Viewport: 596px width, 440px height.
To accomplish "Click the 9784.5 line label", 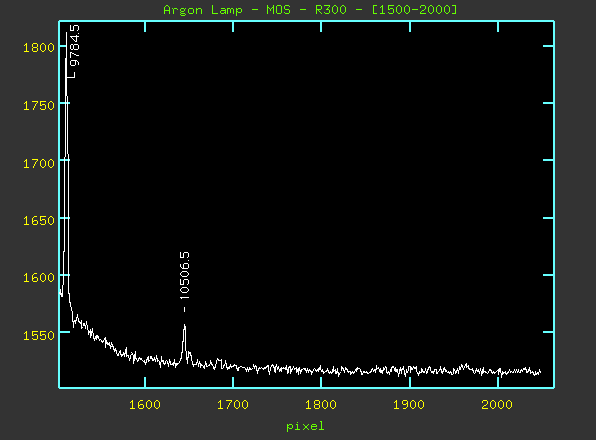I will (75, 45).
